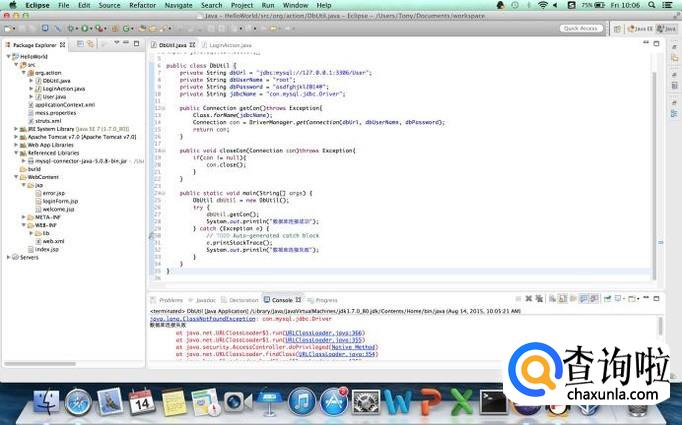Image resolution: width=682 pixels, height=425 pixels.
Task: Click the Excel icon in the Dock
Action: (x=461, y=403)
